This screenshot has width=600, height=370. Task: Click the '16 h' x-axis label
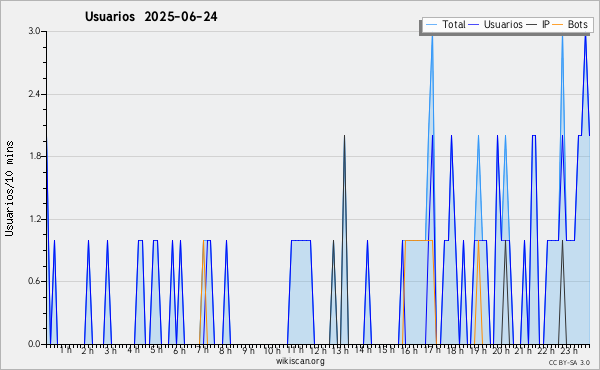coord(409,350)
